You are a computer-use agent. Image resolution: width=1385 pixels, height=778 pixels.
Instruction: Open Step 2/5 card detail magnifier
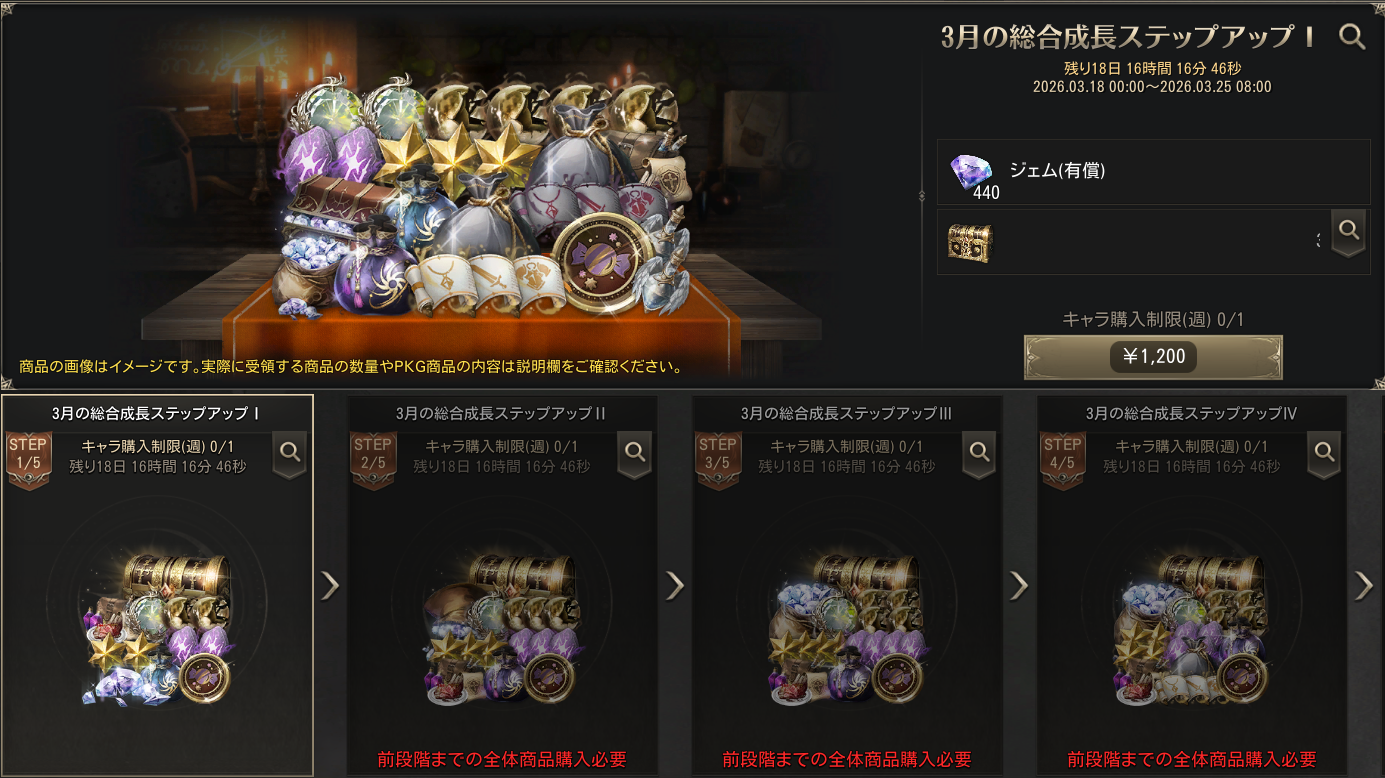(635, 453)
